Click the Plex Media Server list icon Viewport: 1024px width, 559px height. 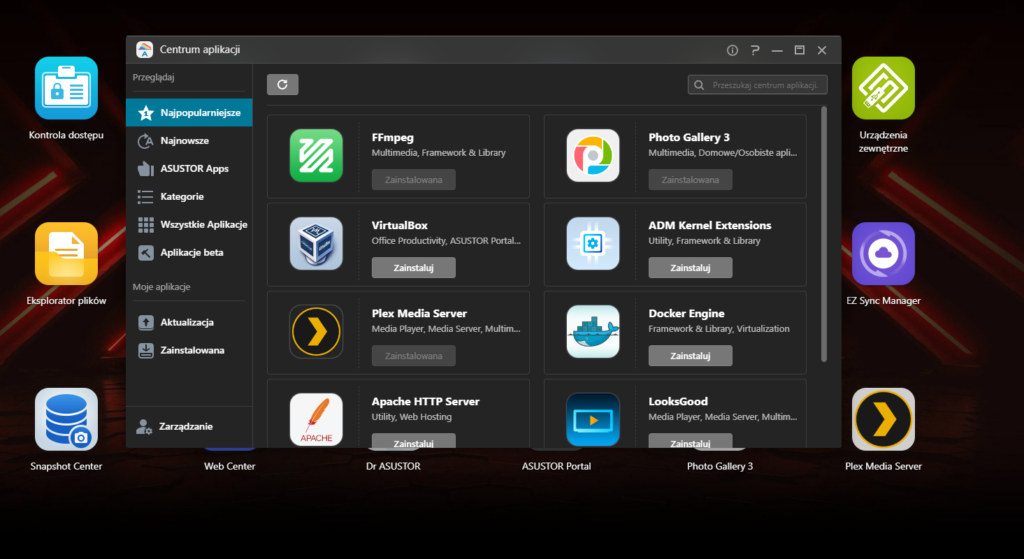316,332
